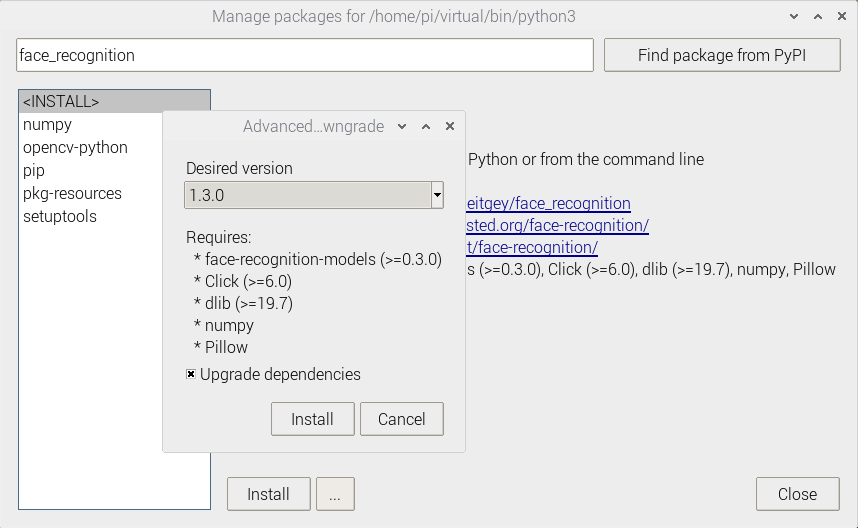This screenshot has width=858, height=528.
Task: Click the package search text field
Action: coord(305,56)
